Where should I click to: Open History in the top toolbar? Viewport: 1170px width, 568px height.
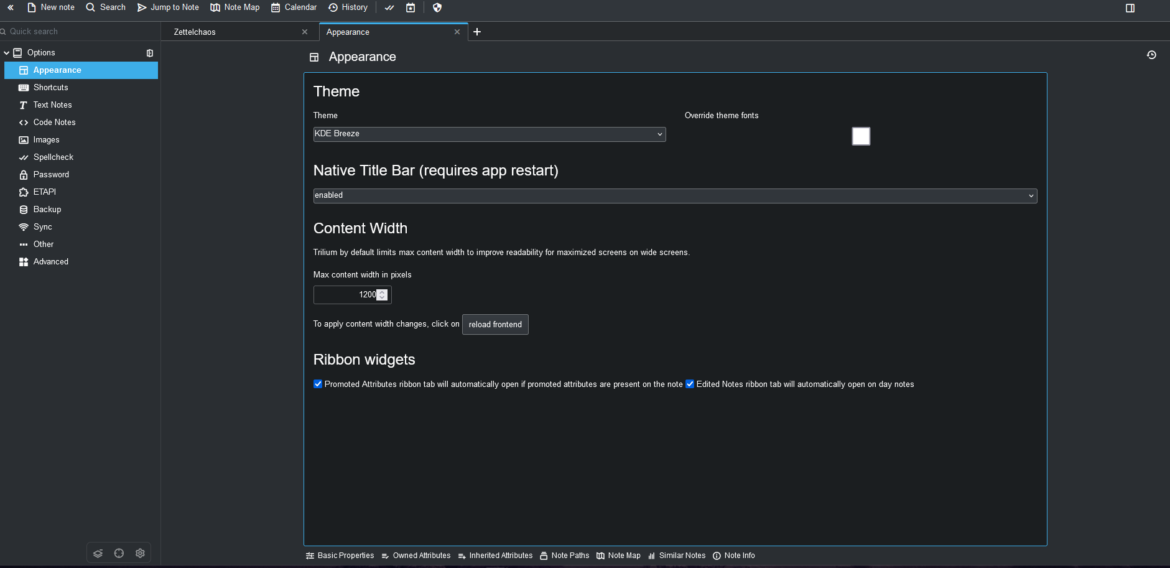click(348, 7)
